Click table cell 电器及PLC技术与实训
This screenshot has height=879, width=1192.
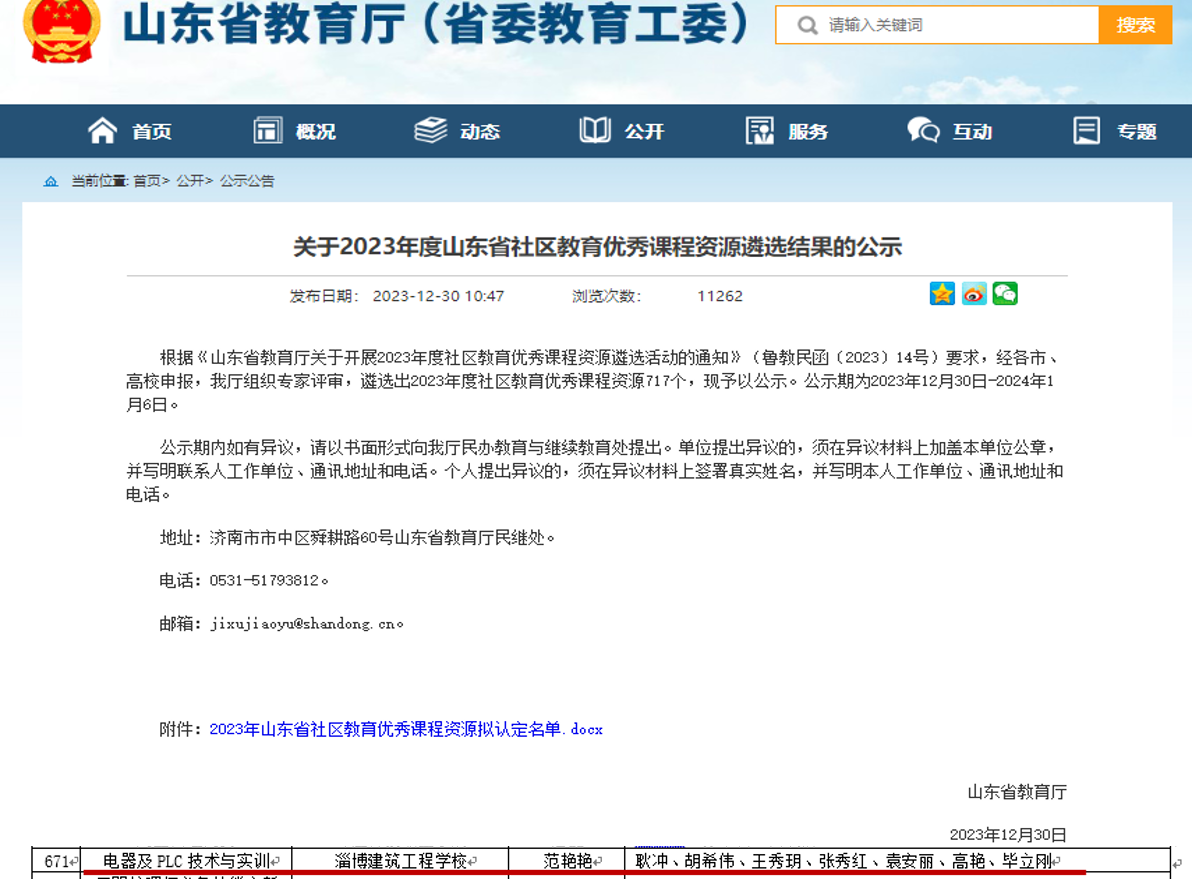click(x=186, y=862)
